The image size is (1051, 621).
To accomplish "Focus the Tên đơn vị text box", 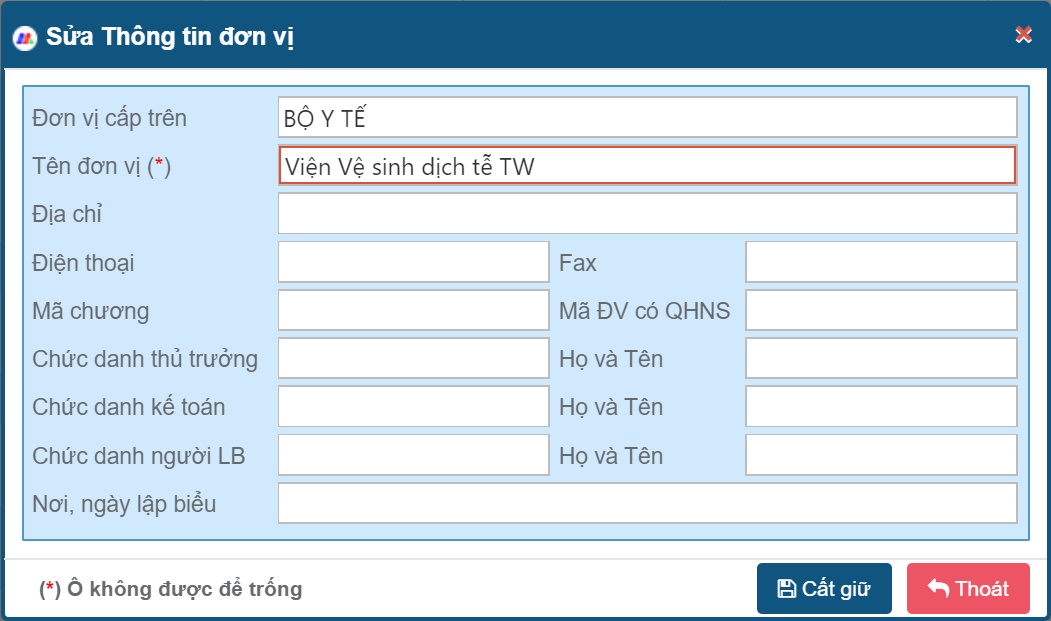I will 647,166.
